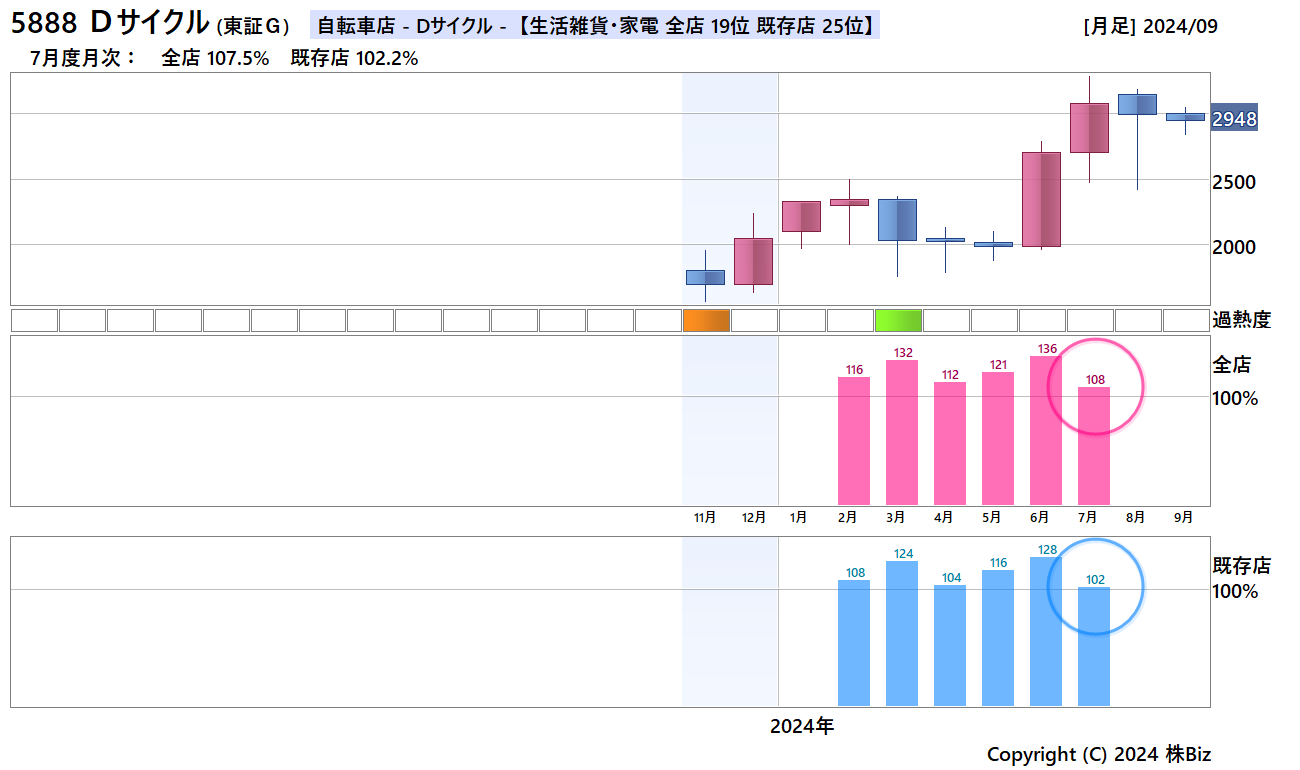The height and width of the screenshot is (770, 1300).
Task: Click the blue existing-store bar labeled 116
Action: [x=998, y=638]
